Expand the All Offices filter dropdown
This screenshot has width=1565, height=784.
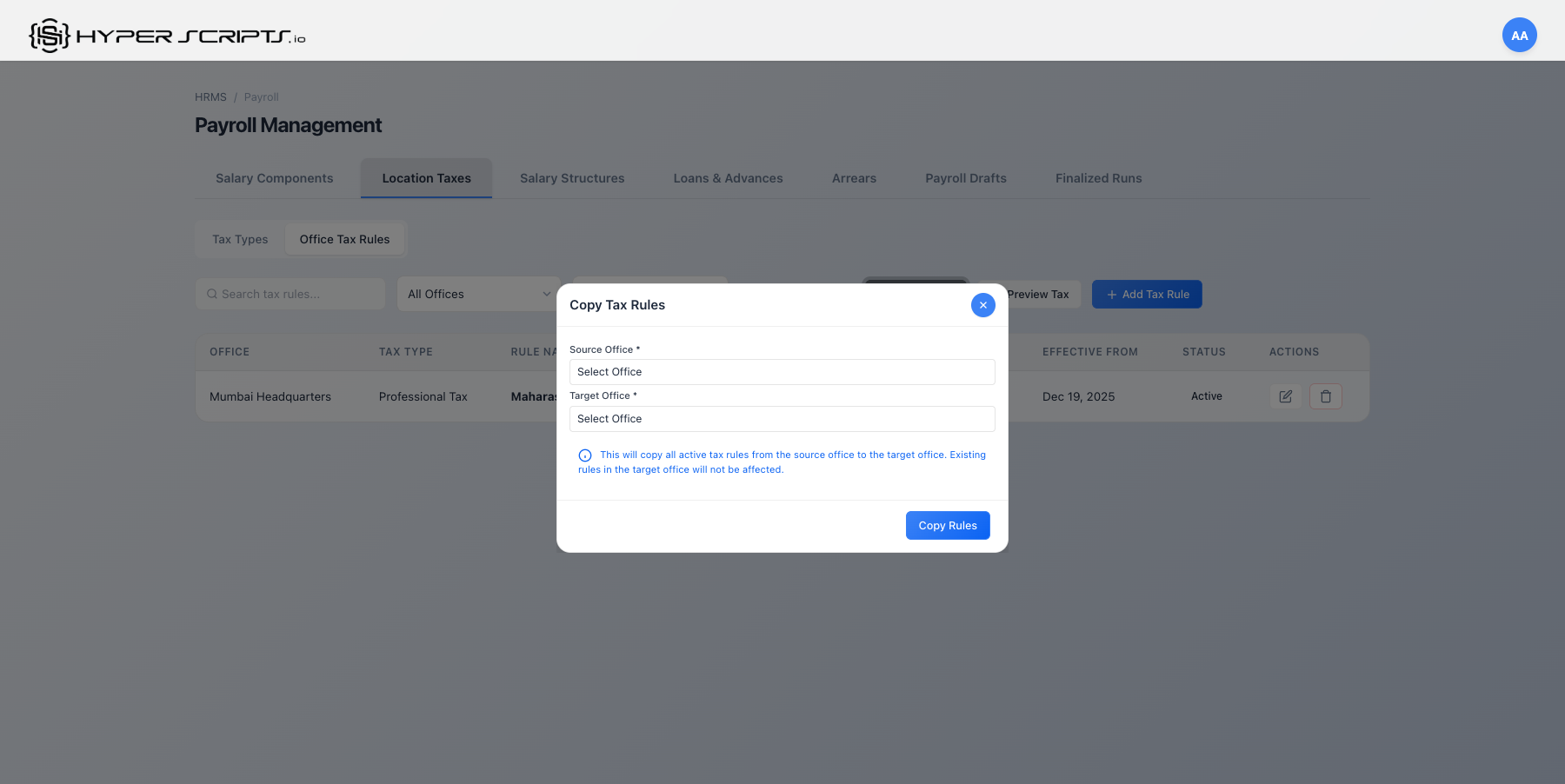coord(478,294)
